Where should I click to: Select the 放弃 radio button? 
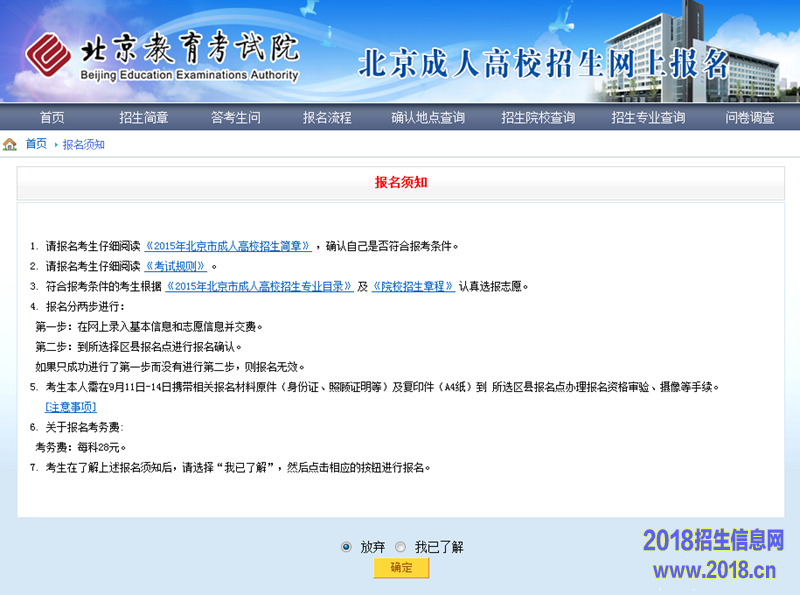346,547
